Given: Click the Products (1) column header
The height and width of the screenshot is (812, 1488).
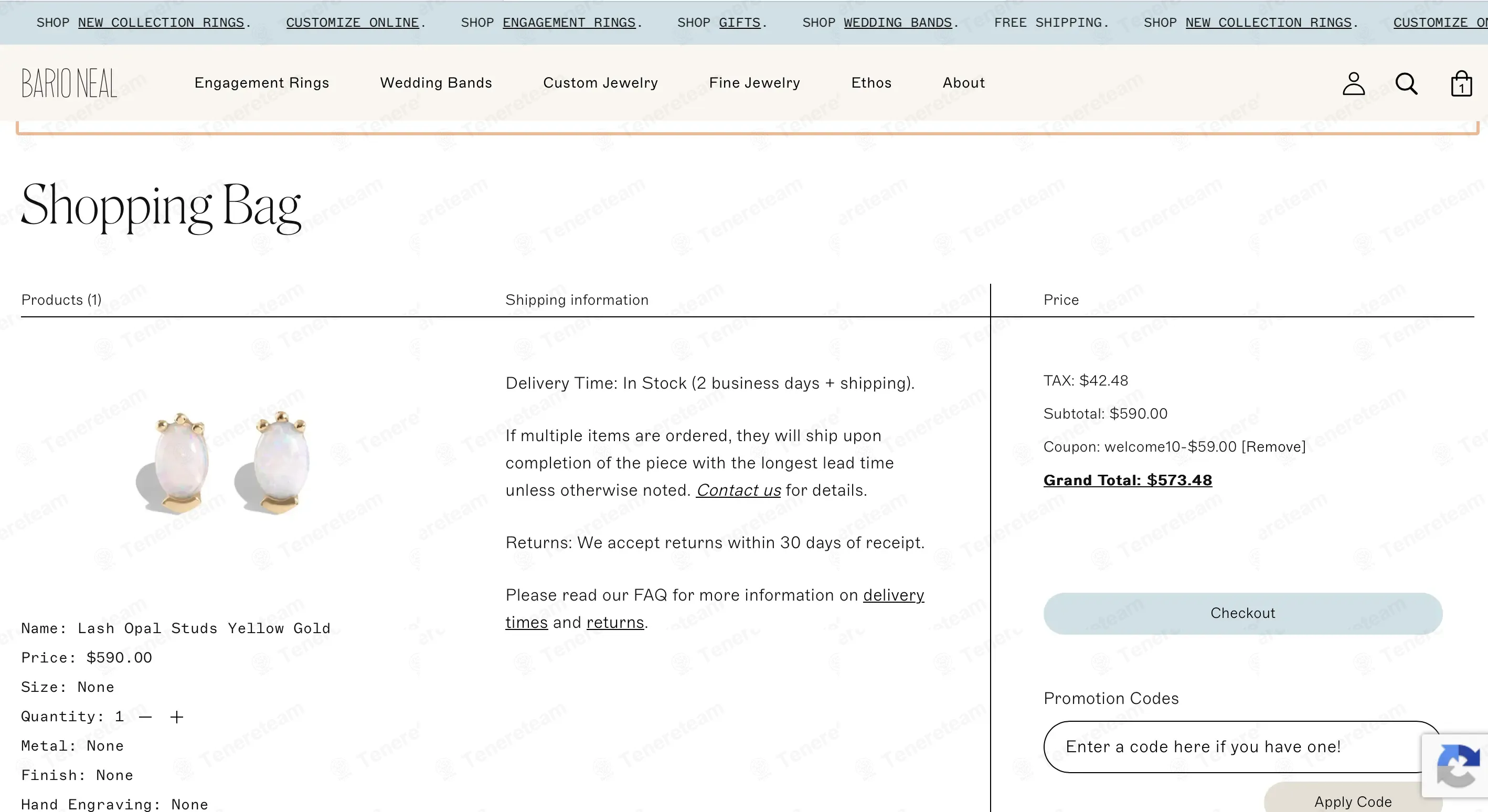Looking at the screenshot, I should [x=61, y=300].
